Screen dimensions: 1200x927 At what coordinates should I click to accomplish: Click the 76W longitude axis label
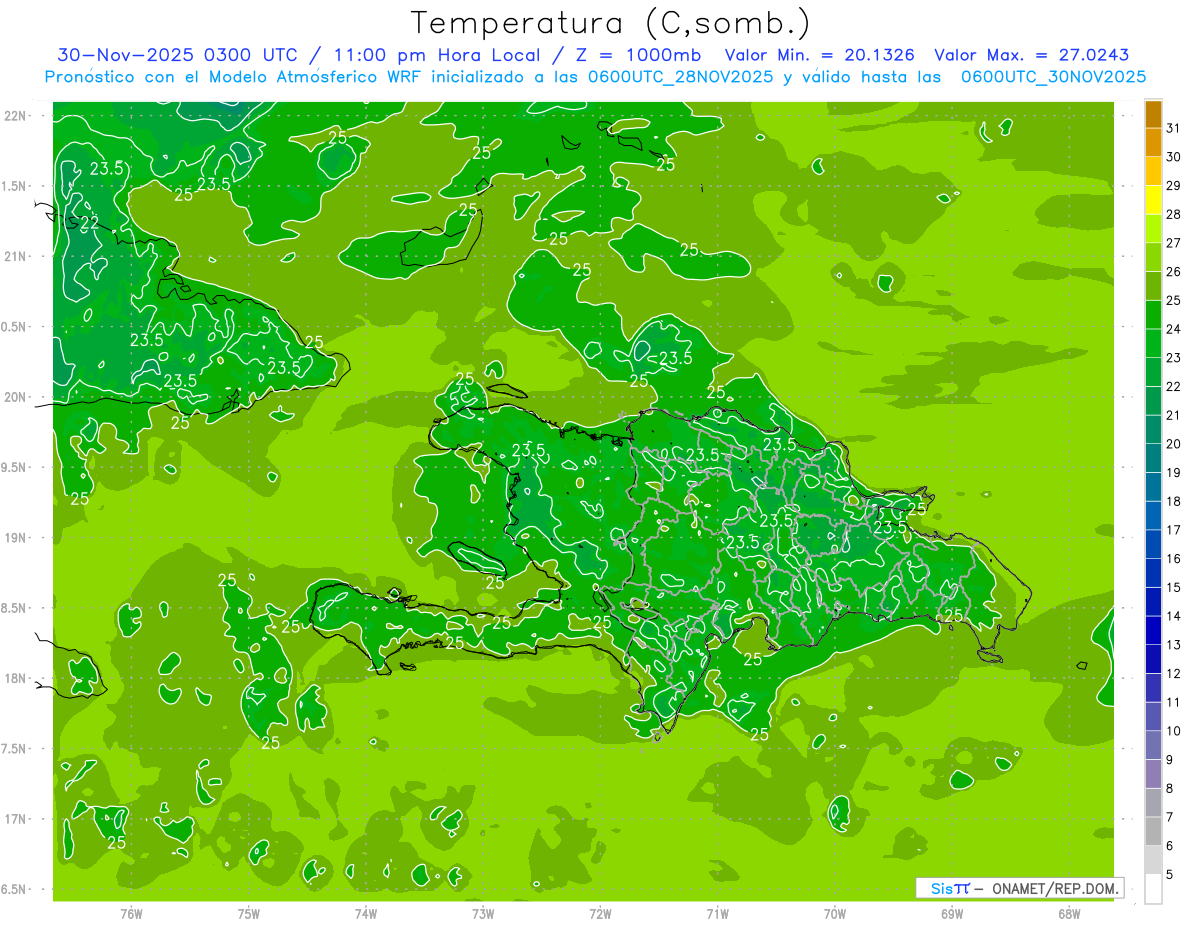pos(131,914)
